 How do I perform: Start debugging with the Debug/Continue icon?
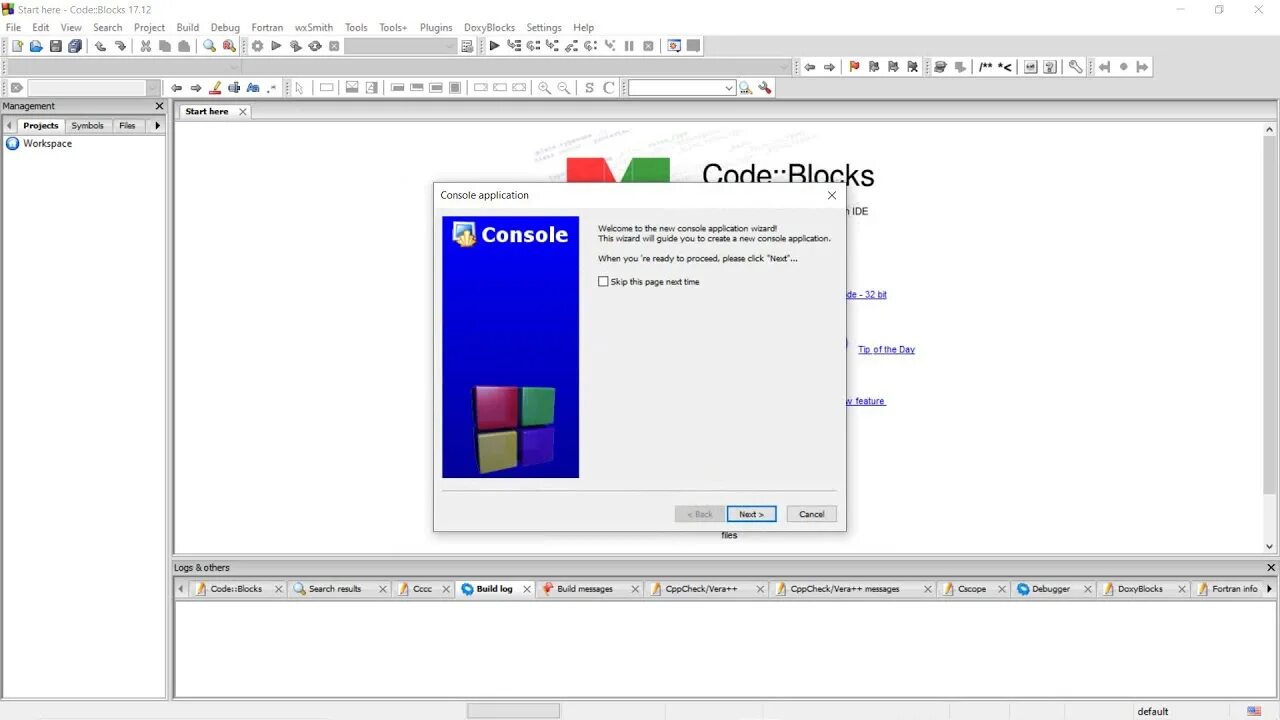(x=494, y=46)
